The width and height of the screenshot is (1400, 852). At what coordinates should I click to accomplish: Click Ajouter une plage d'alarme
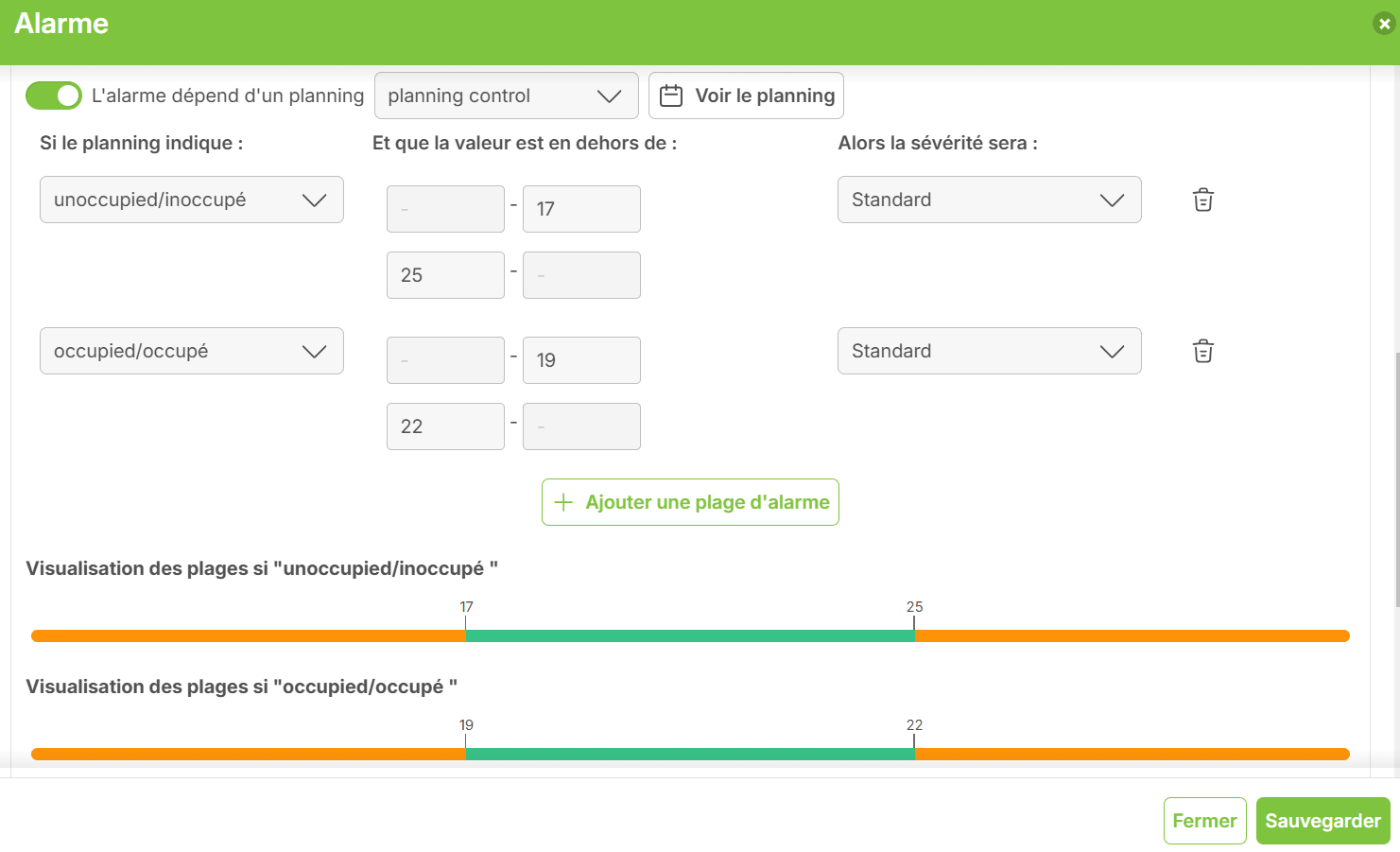click(x=690, y=501)
